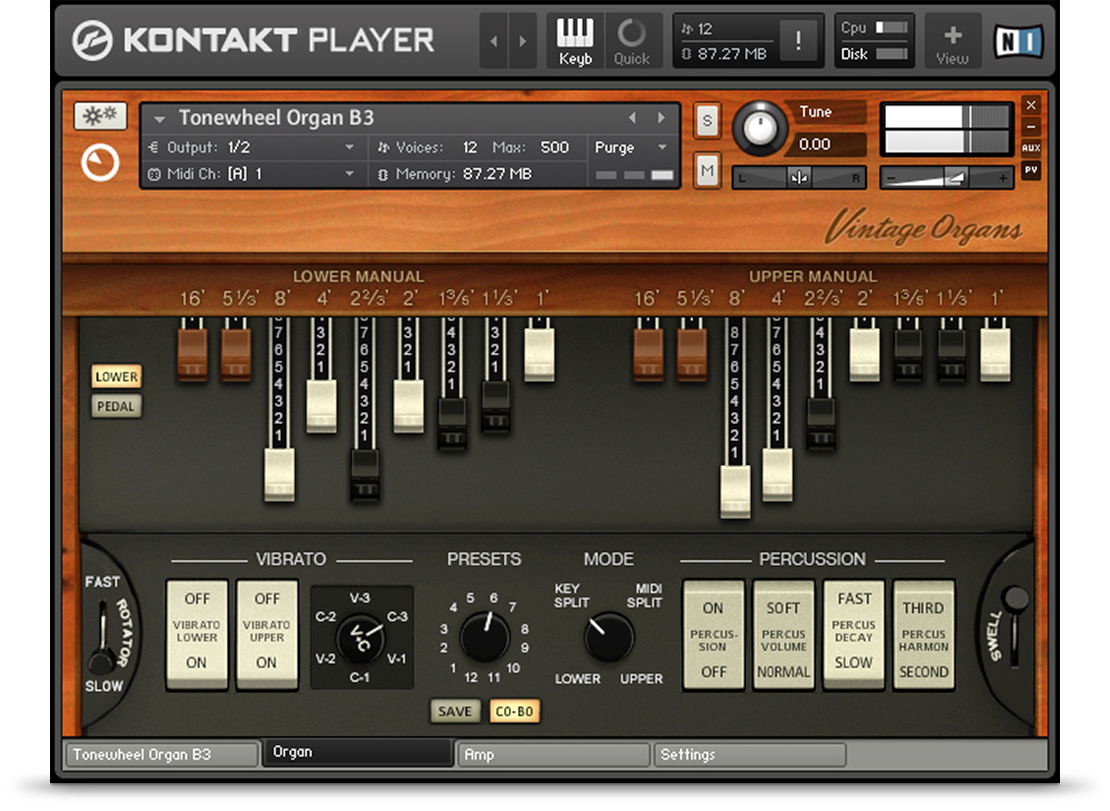The image size is (1110, 811).
Task: Expand the instrument name dropdown triangle
Action: coord(160,119)
